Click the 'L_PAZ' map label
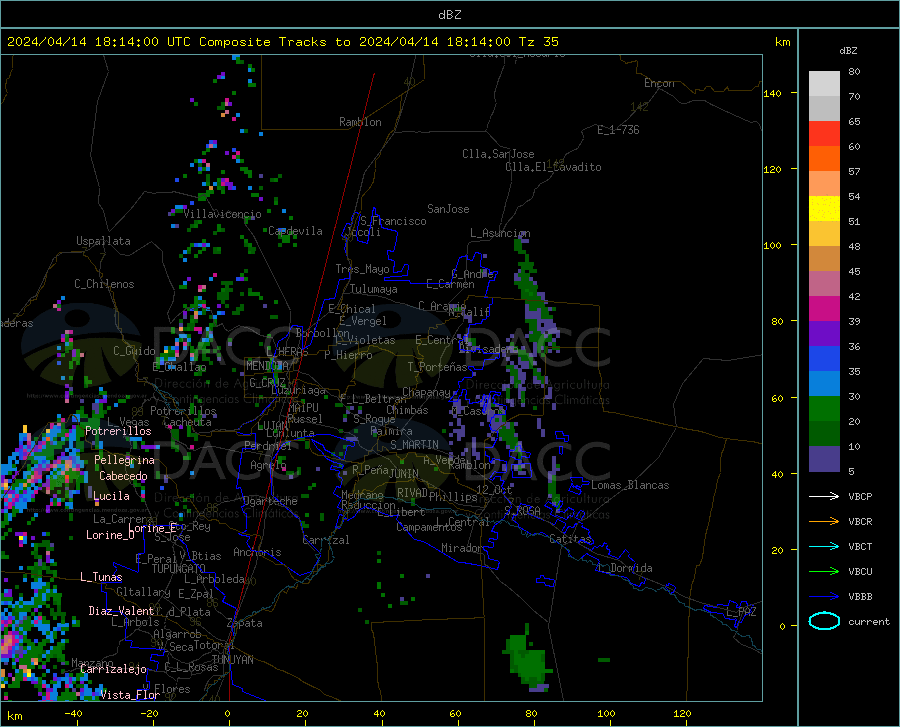 (742, 612)
